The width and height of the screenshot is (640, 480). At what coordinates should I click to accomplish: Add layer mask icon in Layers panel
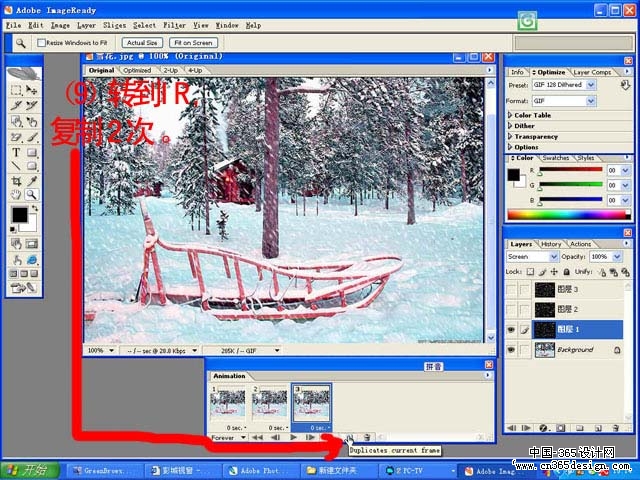561,428
